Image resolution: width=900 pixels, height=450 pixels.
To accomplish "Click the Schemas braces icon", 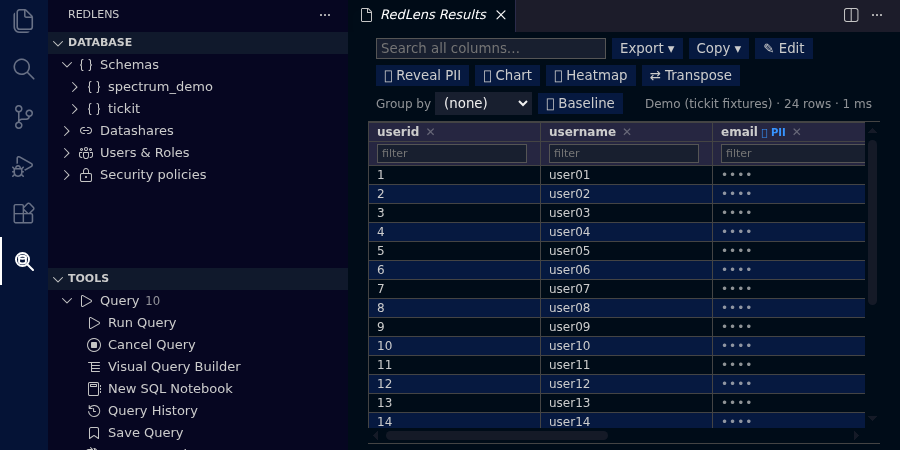I will [x=86, y=65].
